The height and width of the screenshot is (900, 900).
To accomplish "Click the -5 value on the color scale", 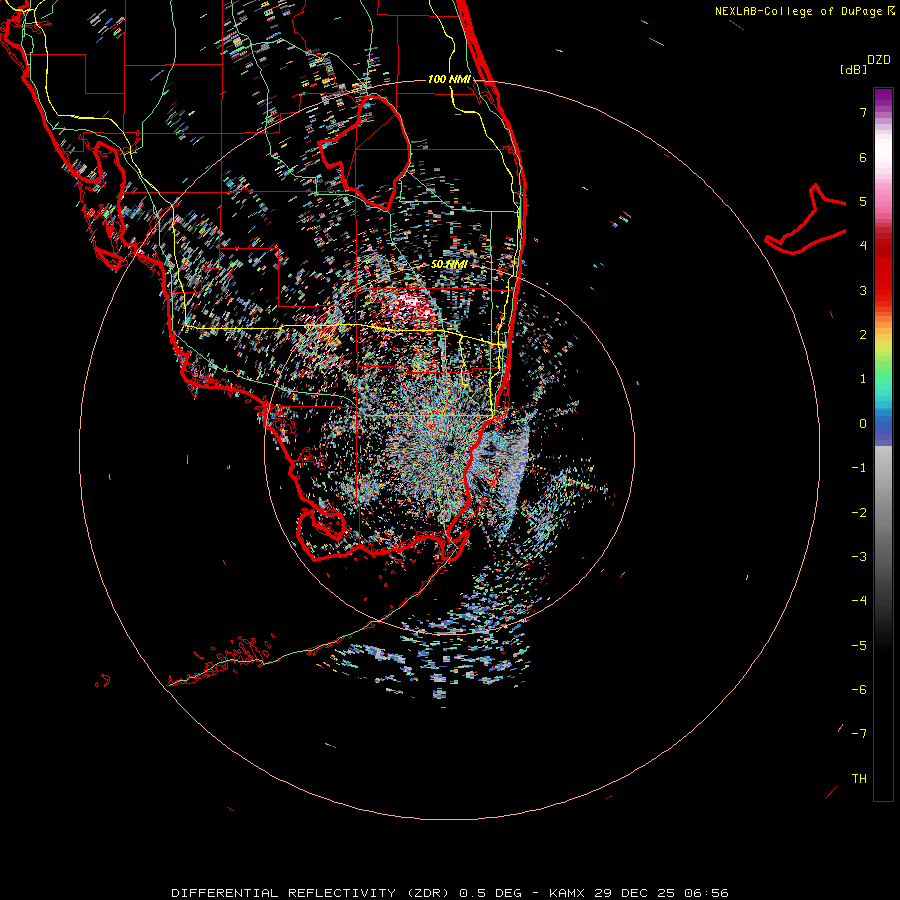I will [859, 646].
